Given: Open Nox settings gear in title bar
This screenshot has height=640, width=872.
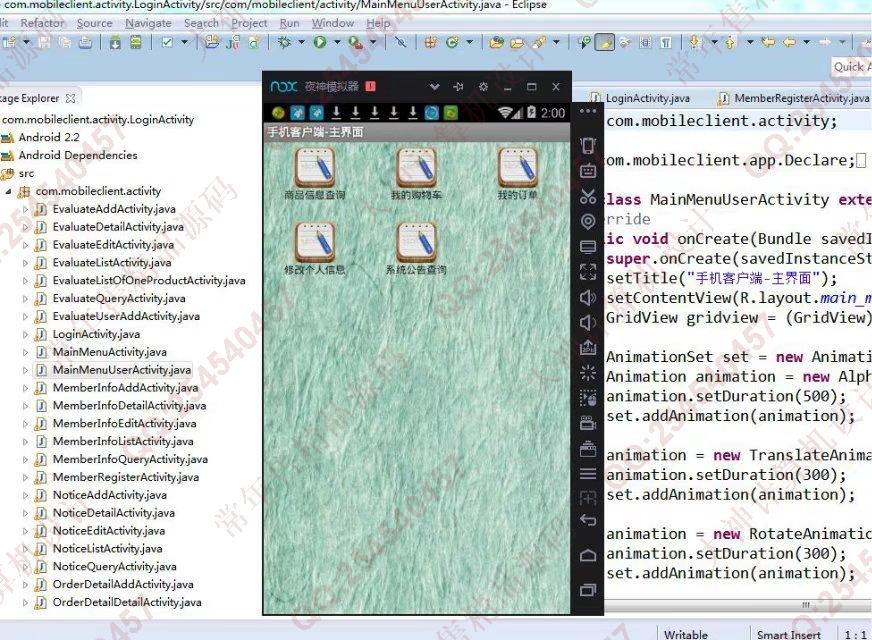Looking at the screenshot, I should [x=483, y=87].
